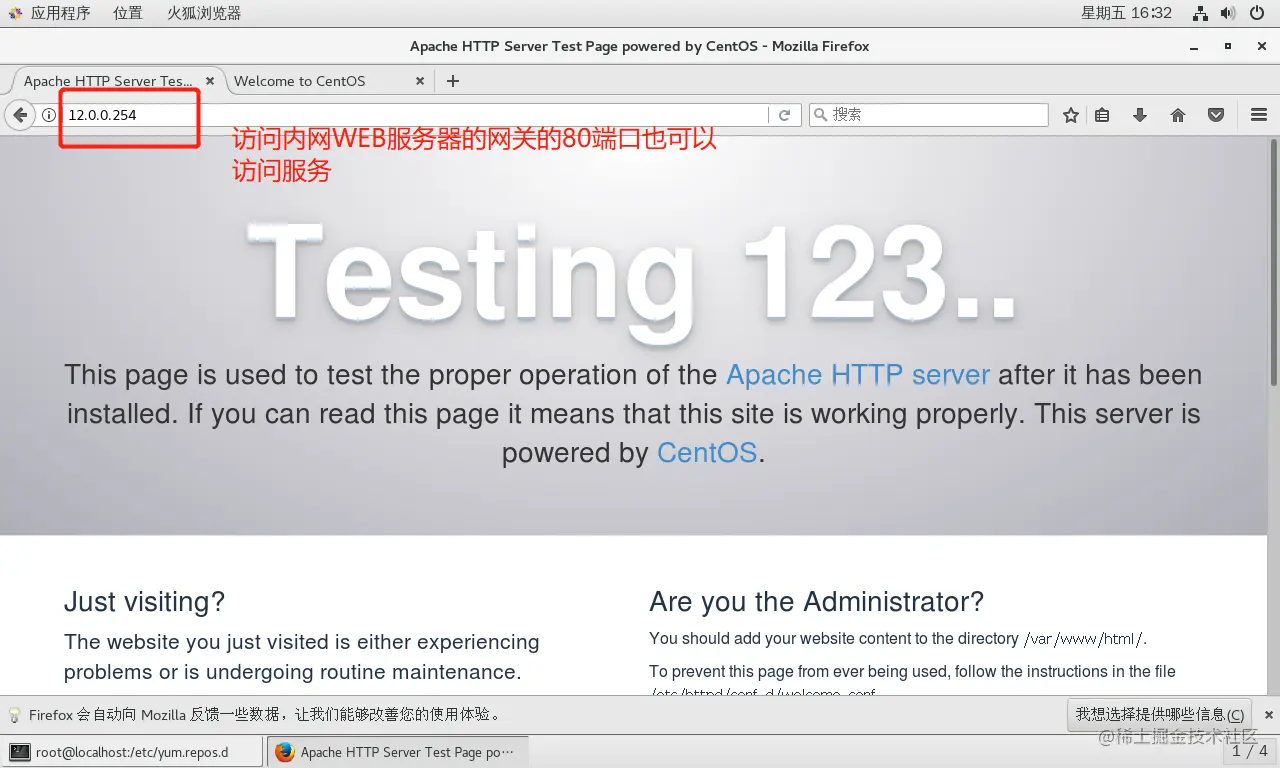1280x768 pixels.
Task: Click the Are you the Administrator? heading
Action: 817,602
